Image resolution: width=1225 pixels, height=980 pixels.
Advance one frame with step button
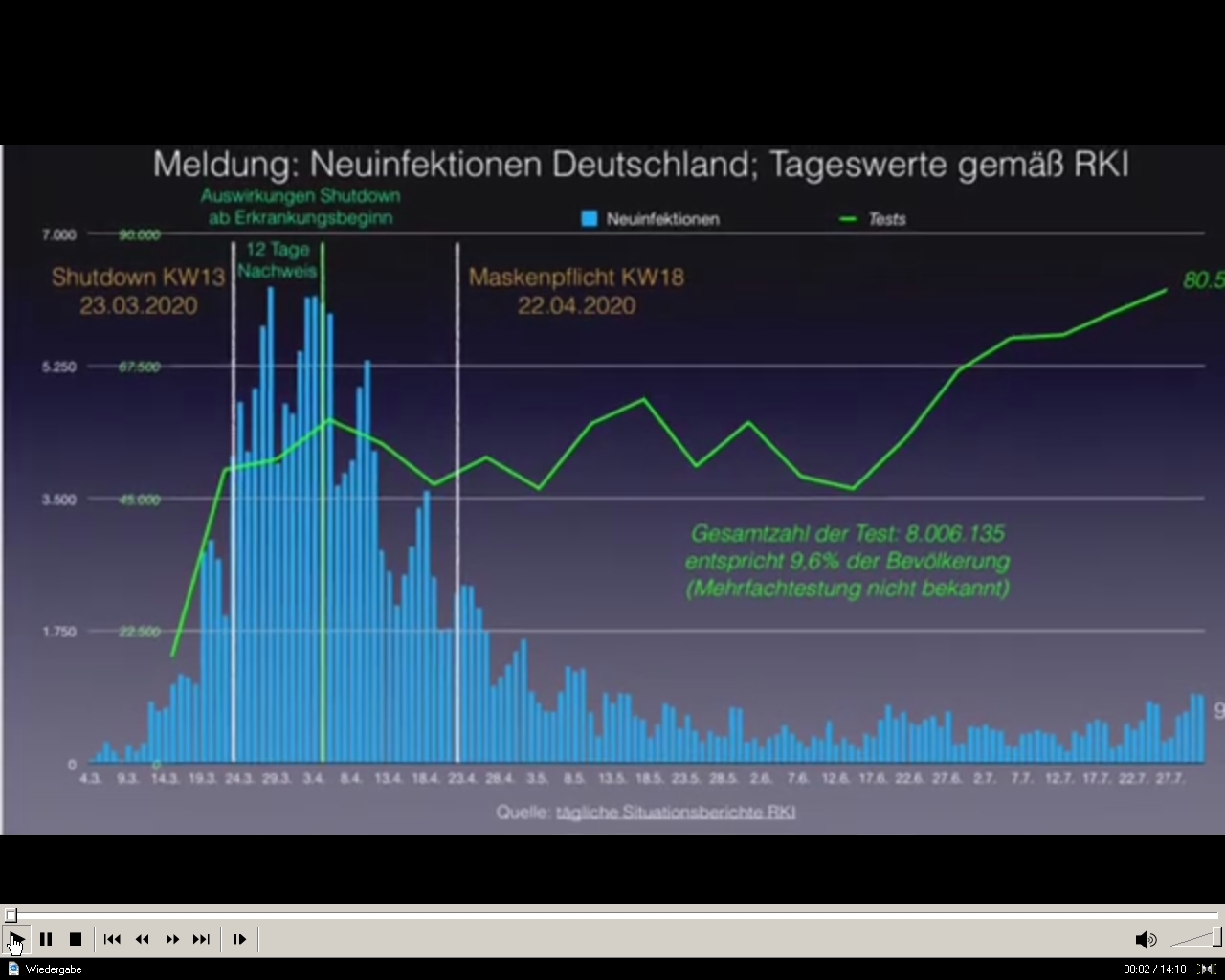pyautogui.click(x=239, y=939)
